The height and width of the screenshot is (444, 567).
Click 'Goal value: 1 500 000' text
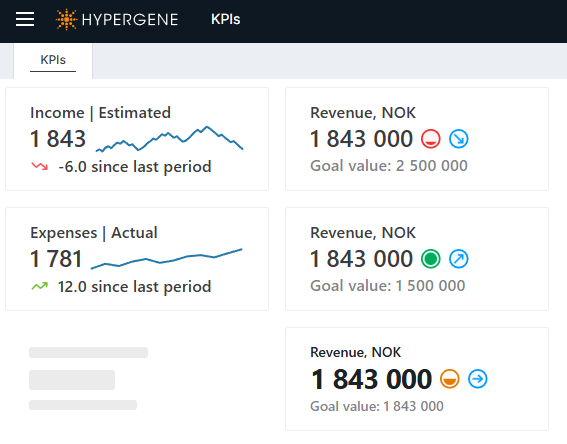click(x=388, y=286)
